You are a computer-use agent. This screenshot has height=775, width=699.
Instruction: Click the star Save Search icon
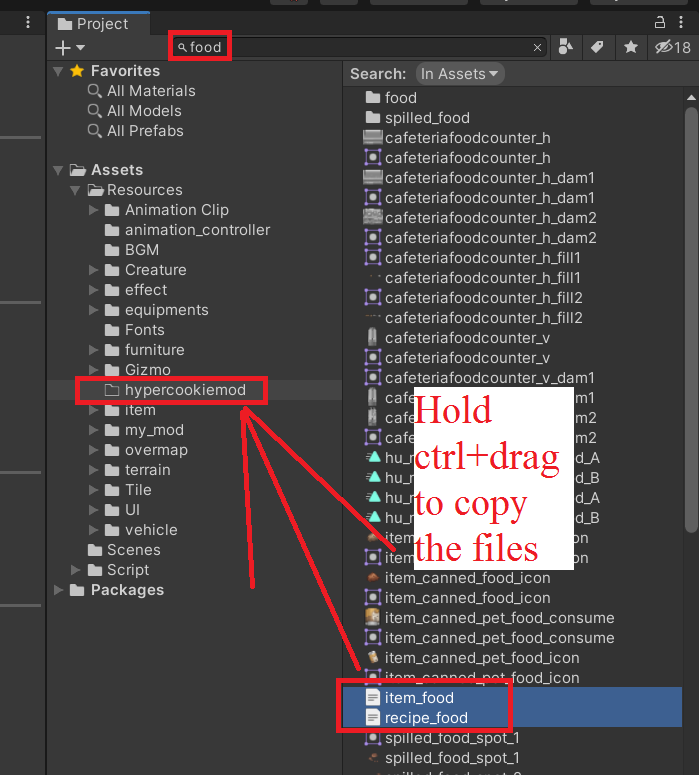[x=630, y=47]
